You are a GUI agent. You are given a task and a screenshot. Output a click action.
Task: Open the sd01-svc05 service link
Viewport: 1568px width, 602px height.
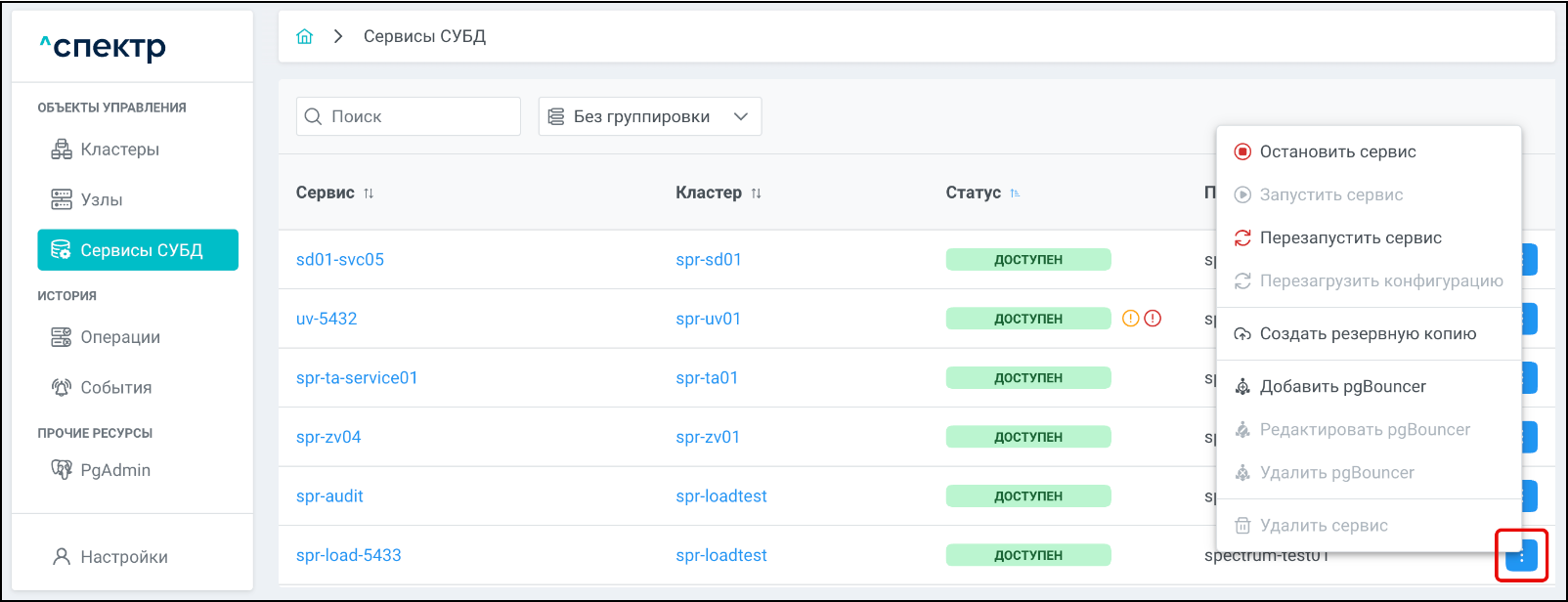340,259
